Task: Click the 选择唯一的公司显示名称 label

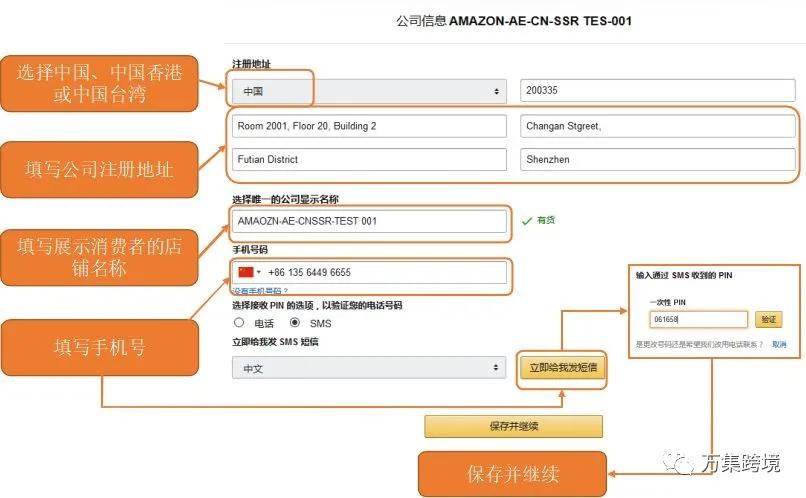Action: 285,199
